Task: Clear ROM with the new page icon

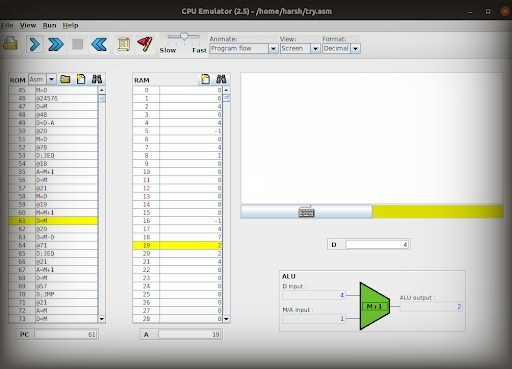Action: click(x=81, y=79)
